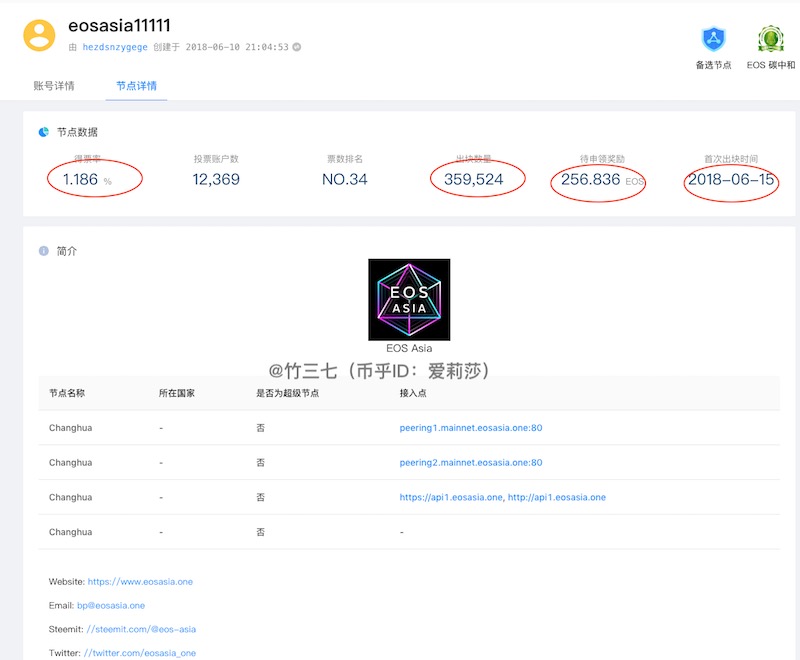Click 否 in the peering1 row
The height and width of the screenshot is (660, 800).
[260, 428]
